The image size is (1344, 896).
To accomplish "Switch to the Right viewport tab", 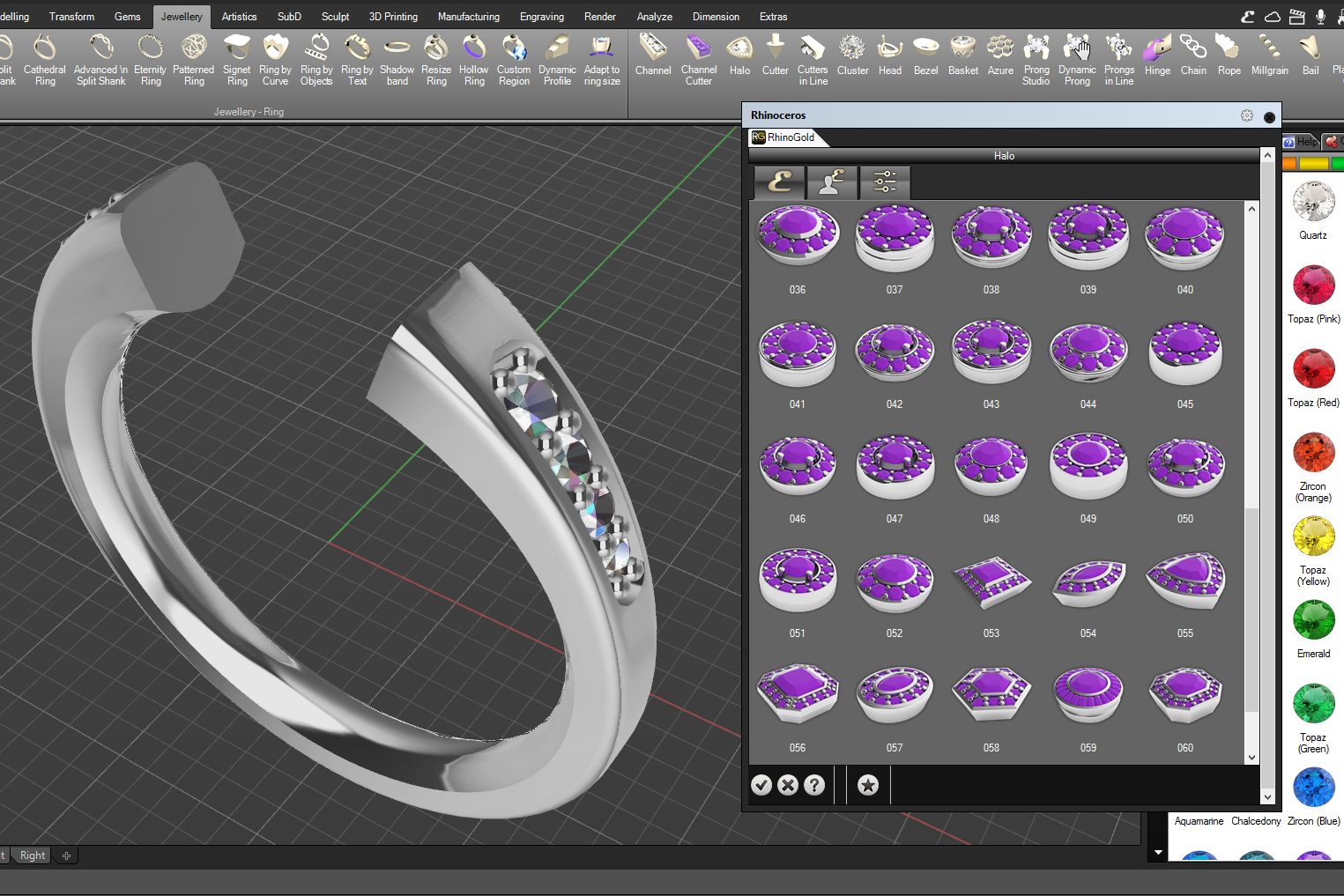I will point(33,855).
